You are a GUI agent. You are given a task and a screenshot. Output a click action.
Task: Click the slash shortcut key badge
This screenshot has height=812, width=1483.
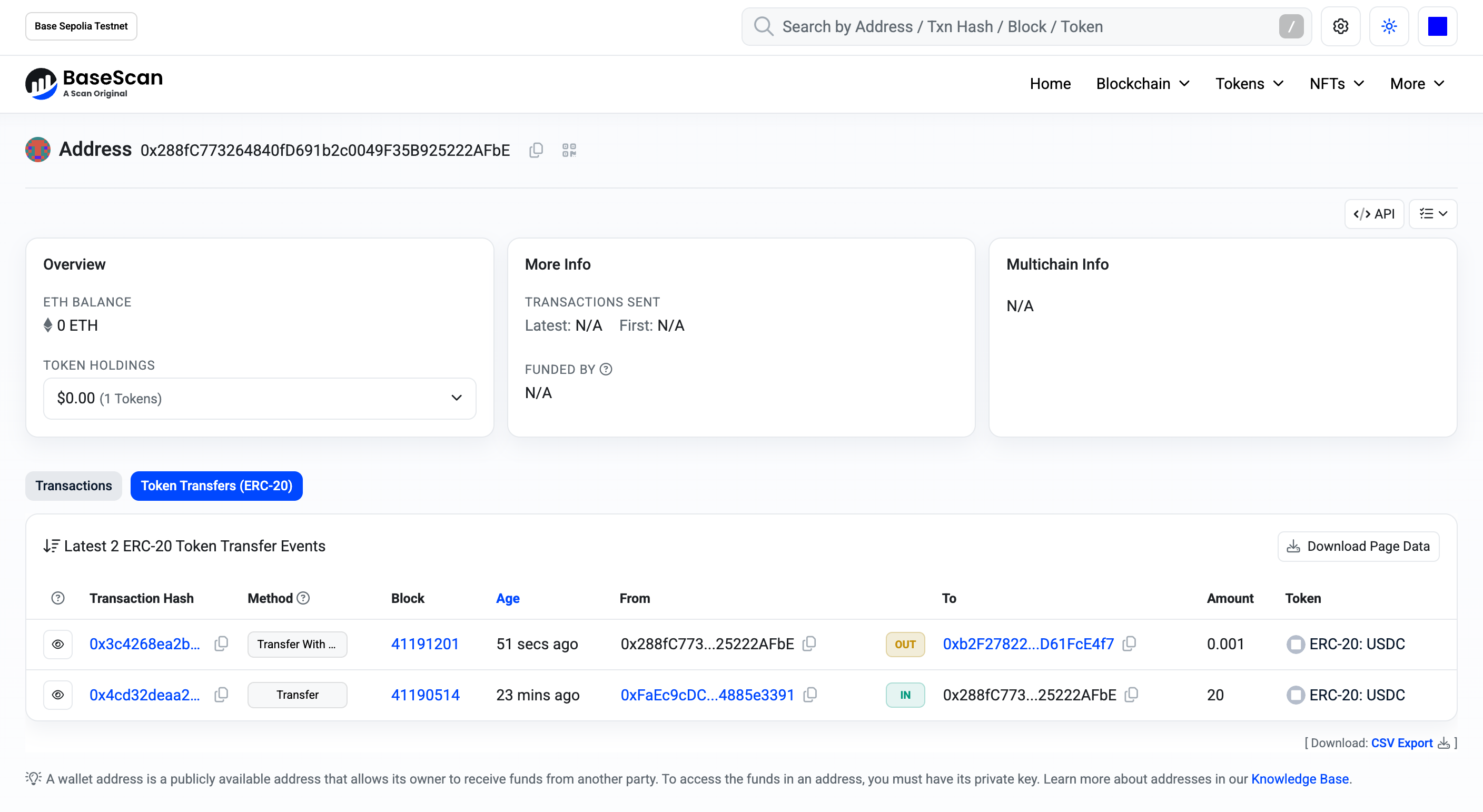coord(1291,26)
